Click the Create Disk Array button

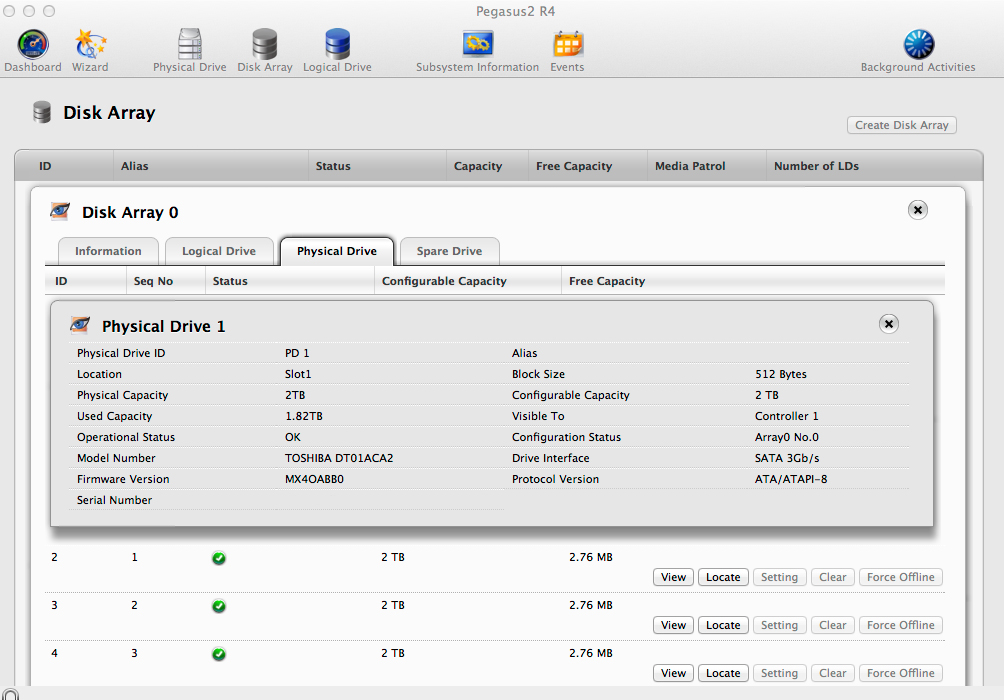[x=902, y=125]
